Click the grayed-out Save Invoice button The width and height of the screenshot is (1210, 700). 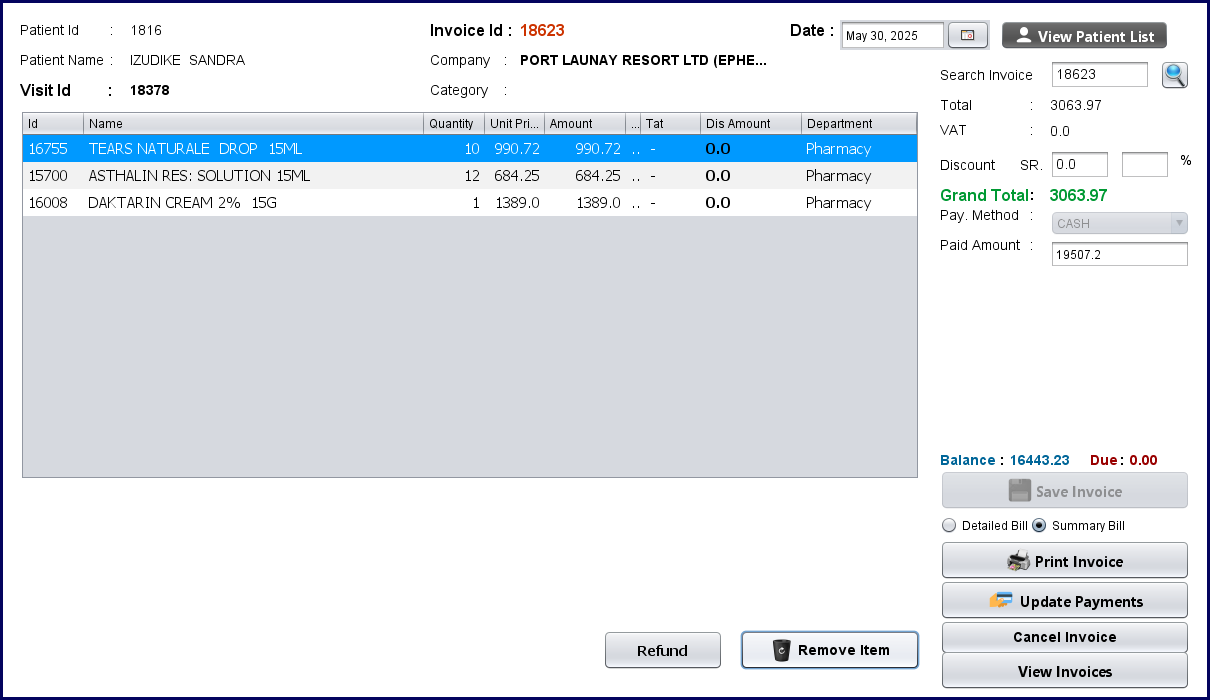1064,491
